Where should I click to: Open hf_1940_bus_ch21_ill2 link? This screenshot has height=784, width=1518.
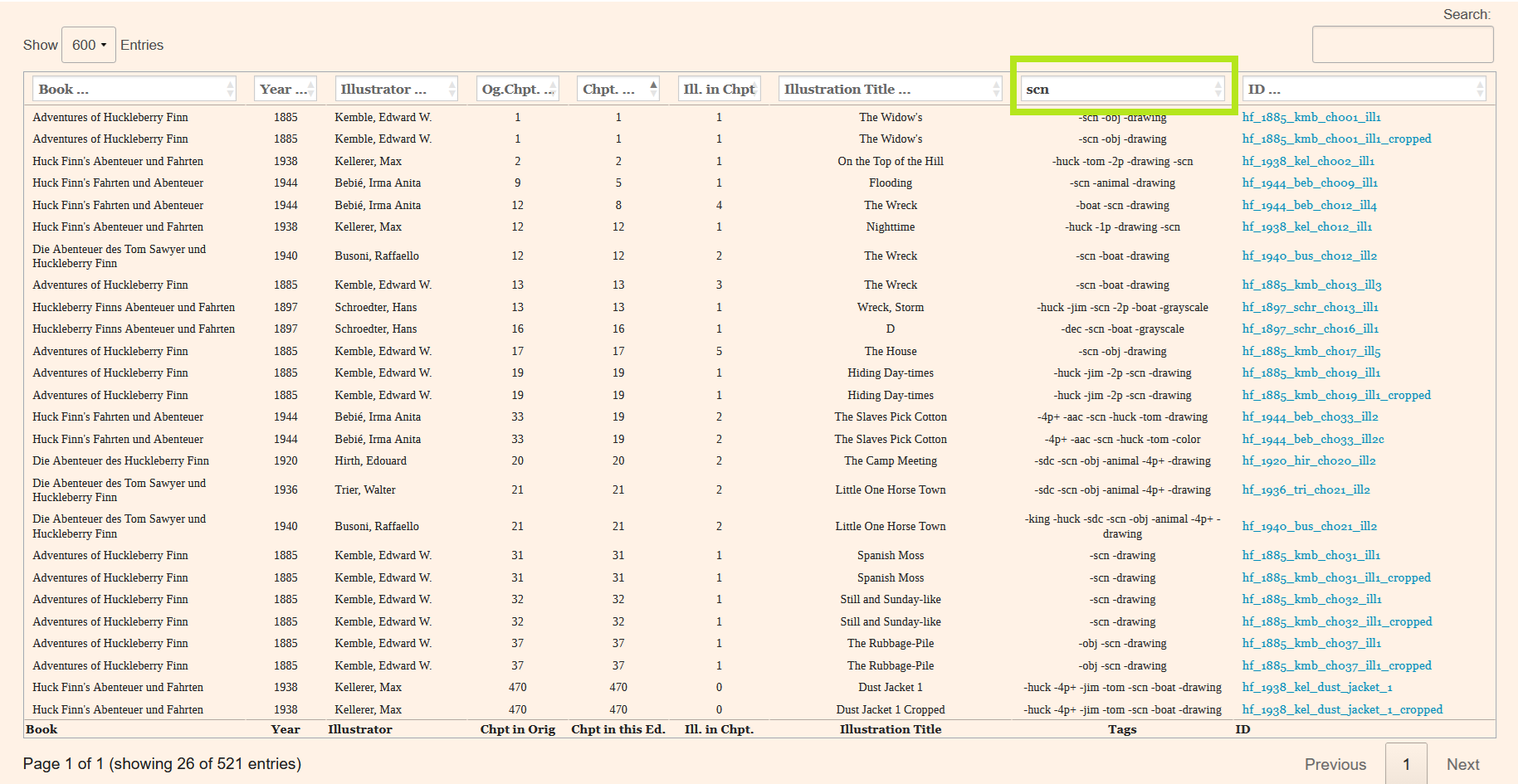point(1309,526)
